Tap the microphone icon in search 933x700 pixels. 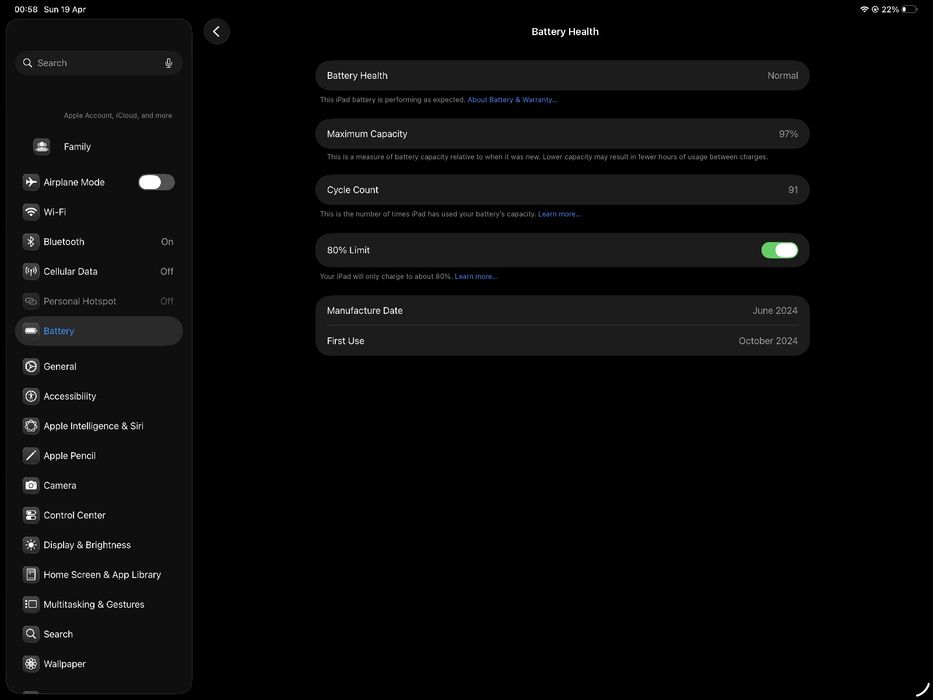(168, 63)
